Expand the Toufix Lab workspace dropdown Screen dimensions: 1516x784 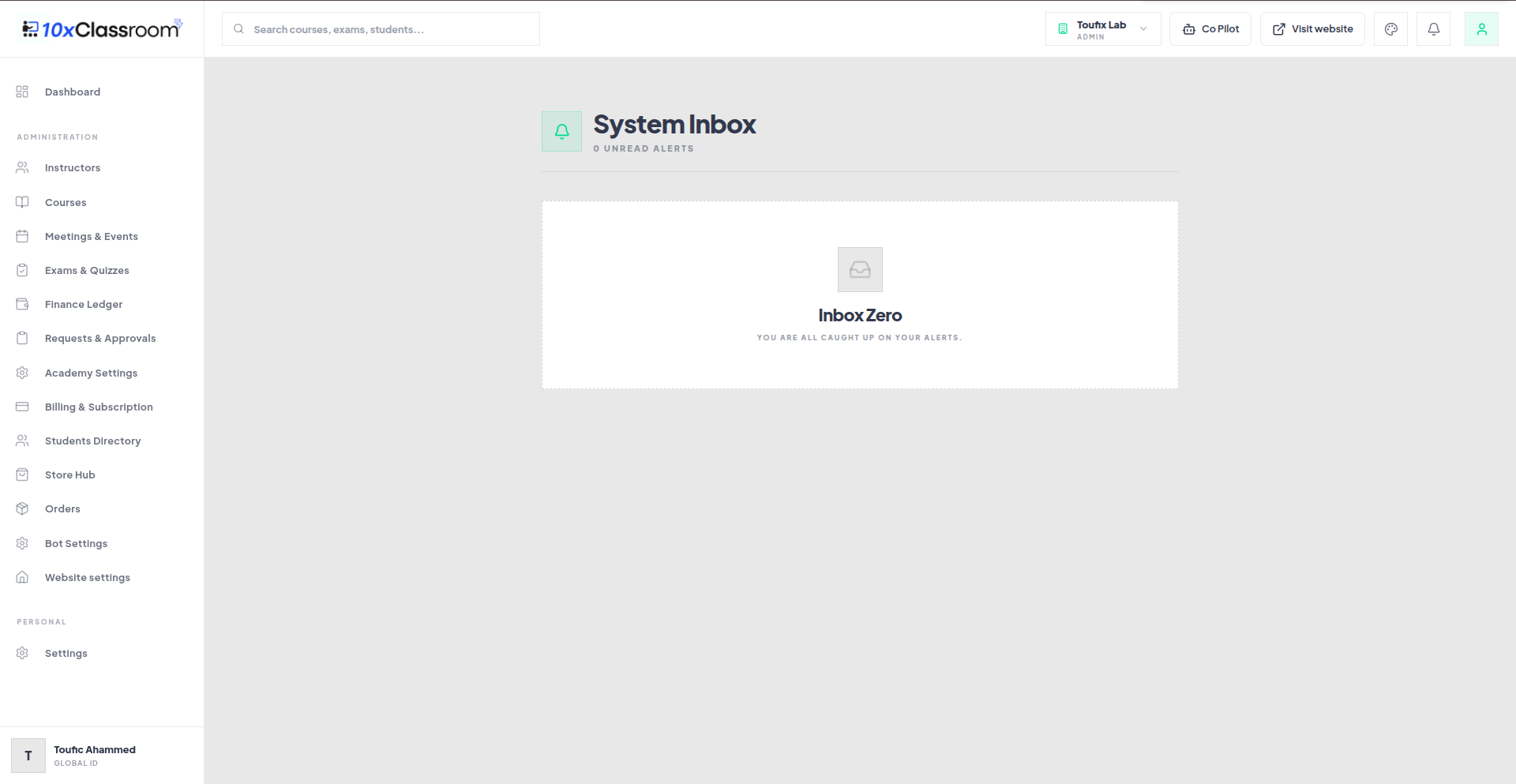pos(1103,29)
